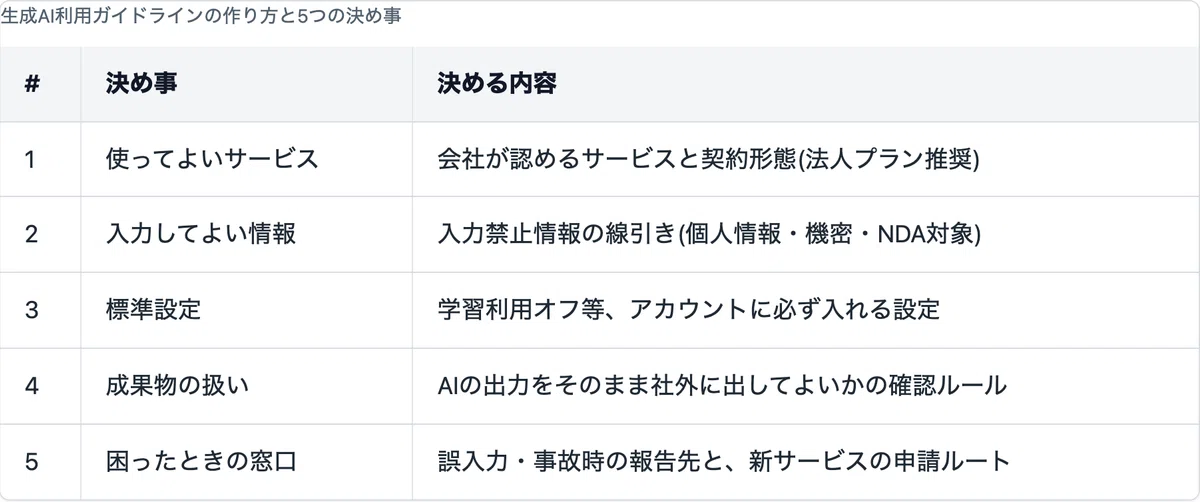Image resolution: width=1200 pixels, height=502 pixels.
Task: Select the 決め事 column header
Action: (247, 84)
